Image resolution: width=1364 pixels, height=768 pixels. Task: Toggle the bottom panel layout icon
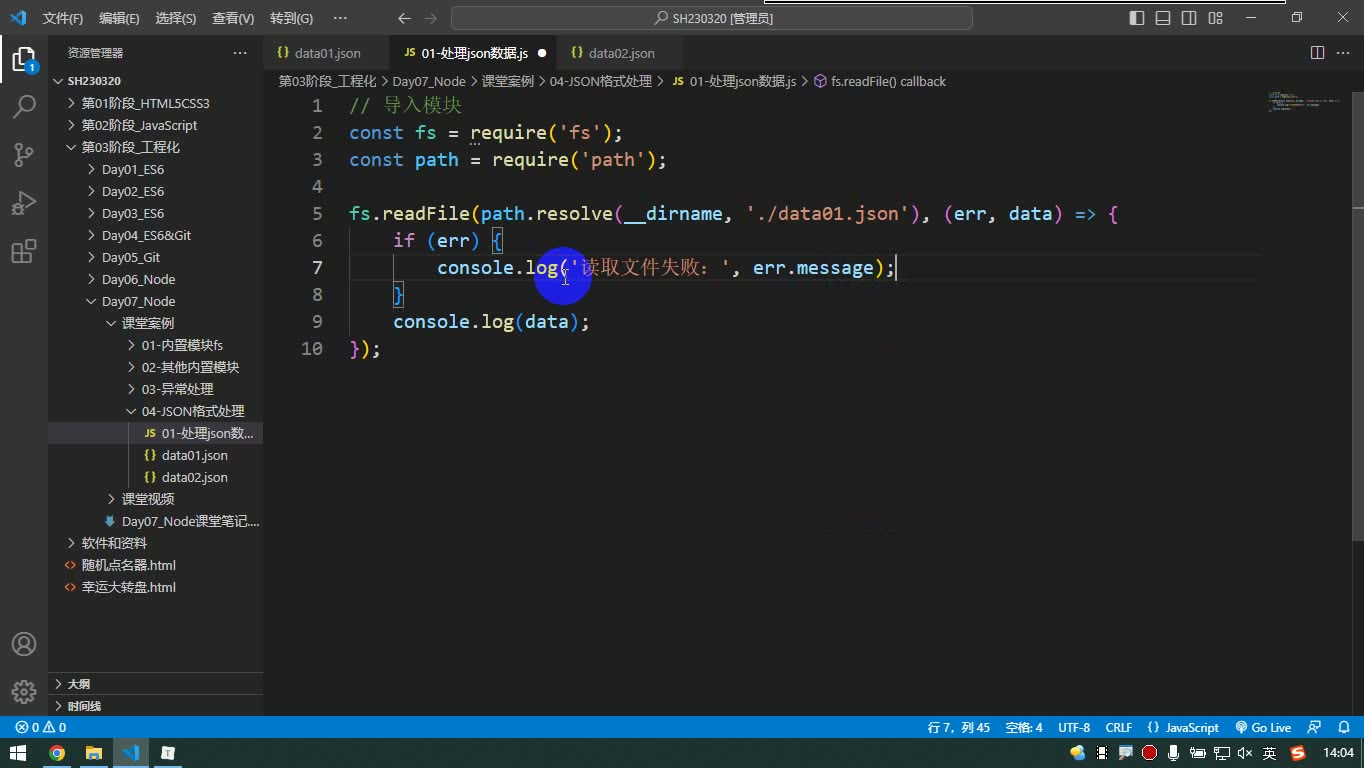(x=1163, y=18)
